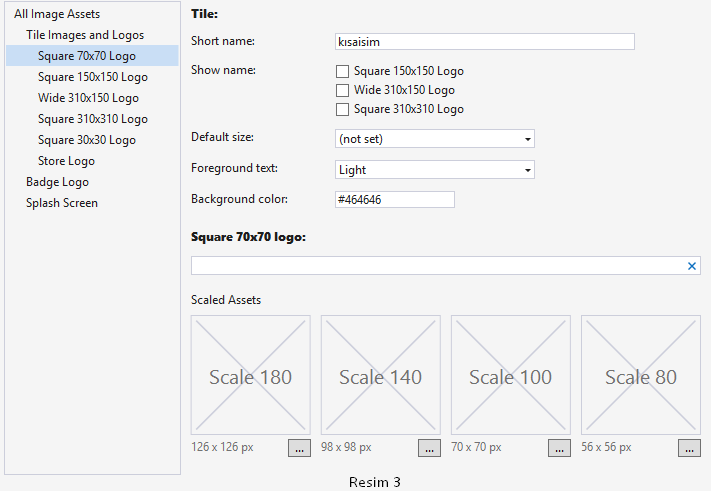Image resolution: width=711 pixels, height=491 pixels.
Task: Open the Store Logo tree item
Action: pyautogui.click(x=66, y=161)
